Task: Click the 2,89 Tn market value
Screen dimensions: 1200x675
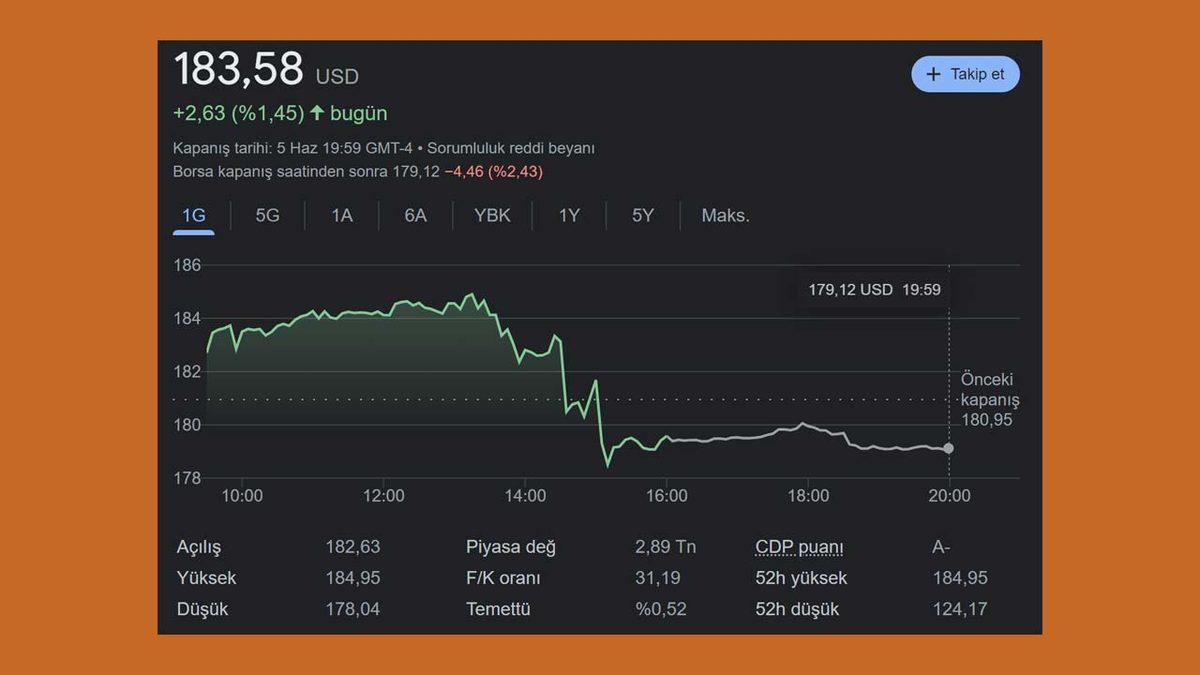Action: pos(665,547)
